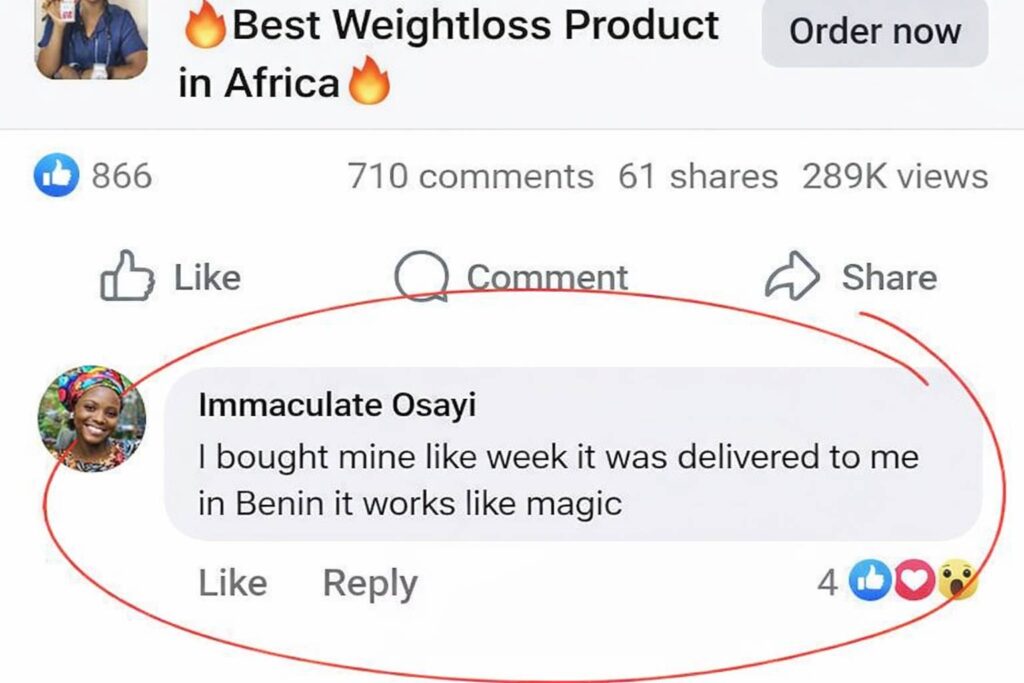Open Immaculate Osayi's profile name link

pos(337,405)
